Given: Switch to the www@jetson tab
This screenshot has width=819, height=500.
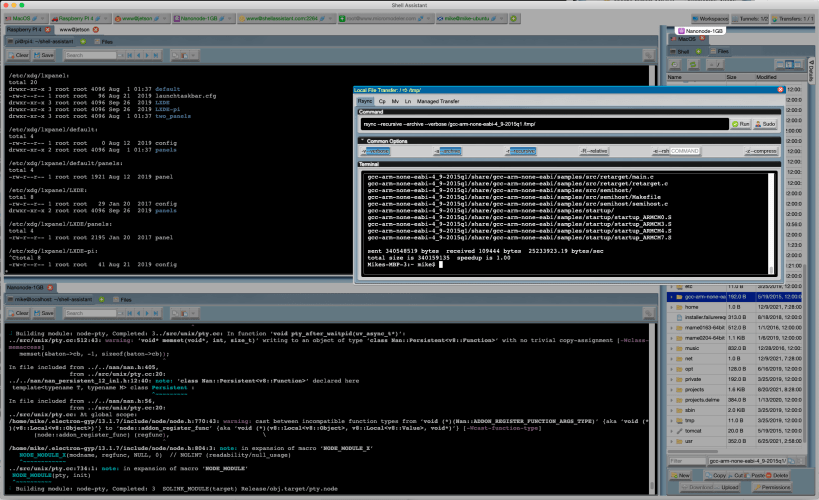Looking at the screenshot, I should 74,30.
